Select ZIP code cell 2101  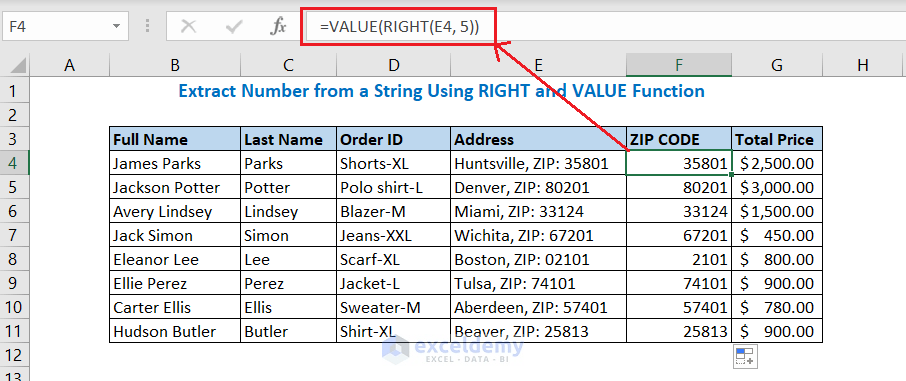679,259
